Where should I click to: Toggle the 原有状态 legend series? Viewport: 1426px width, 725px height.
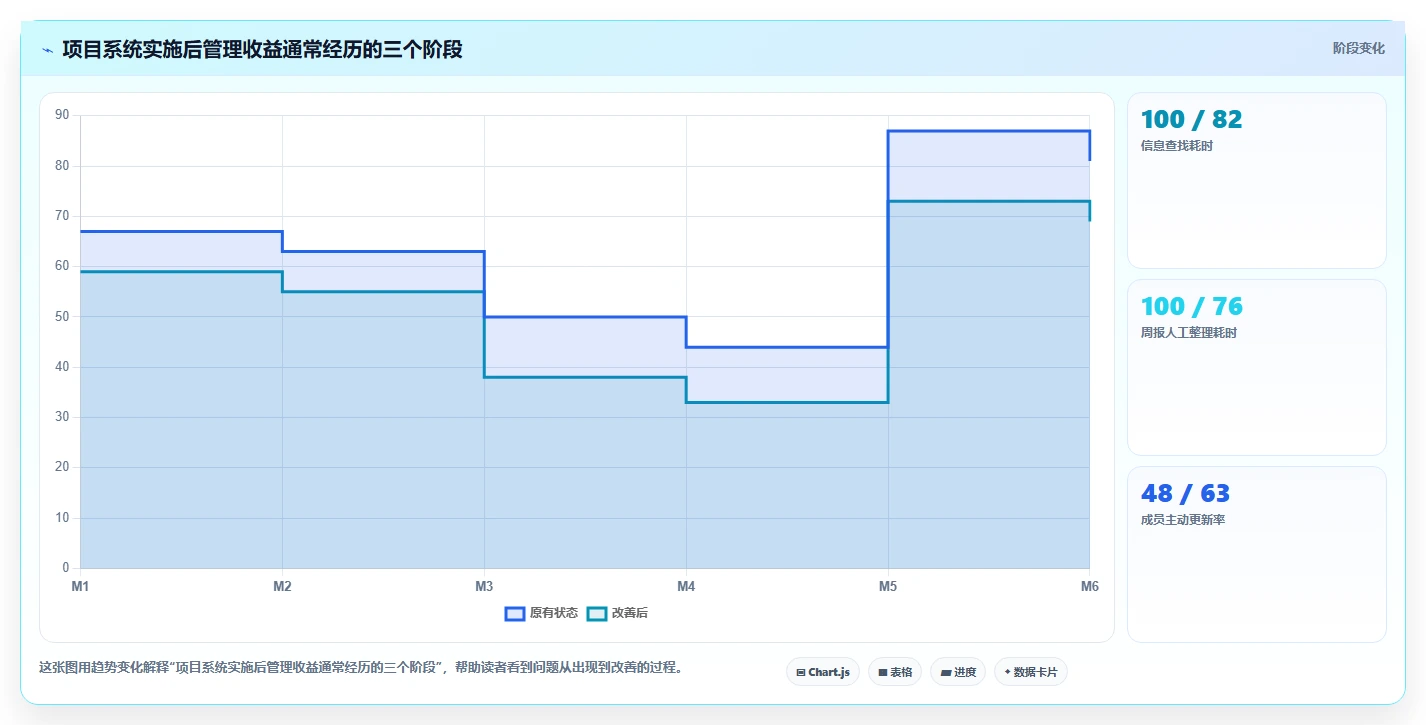pyautogui.click(x=541, y=613)
